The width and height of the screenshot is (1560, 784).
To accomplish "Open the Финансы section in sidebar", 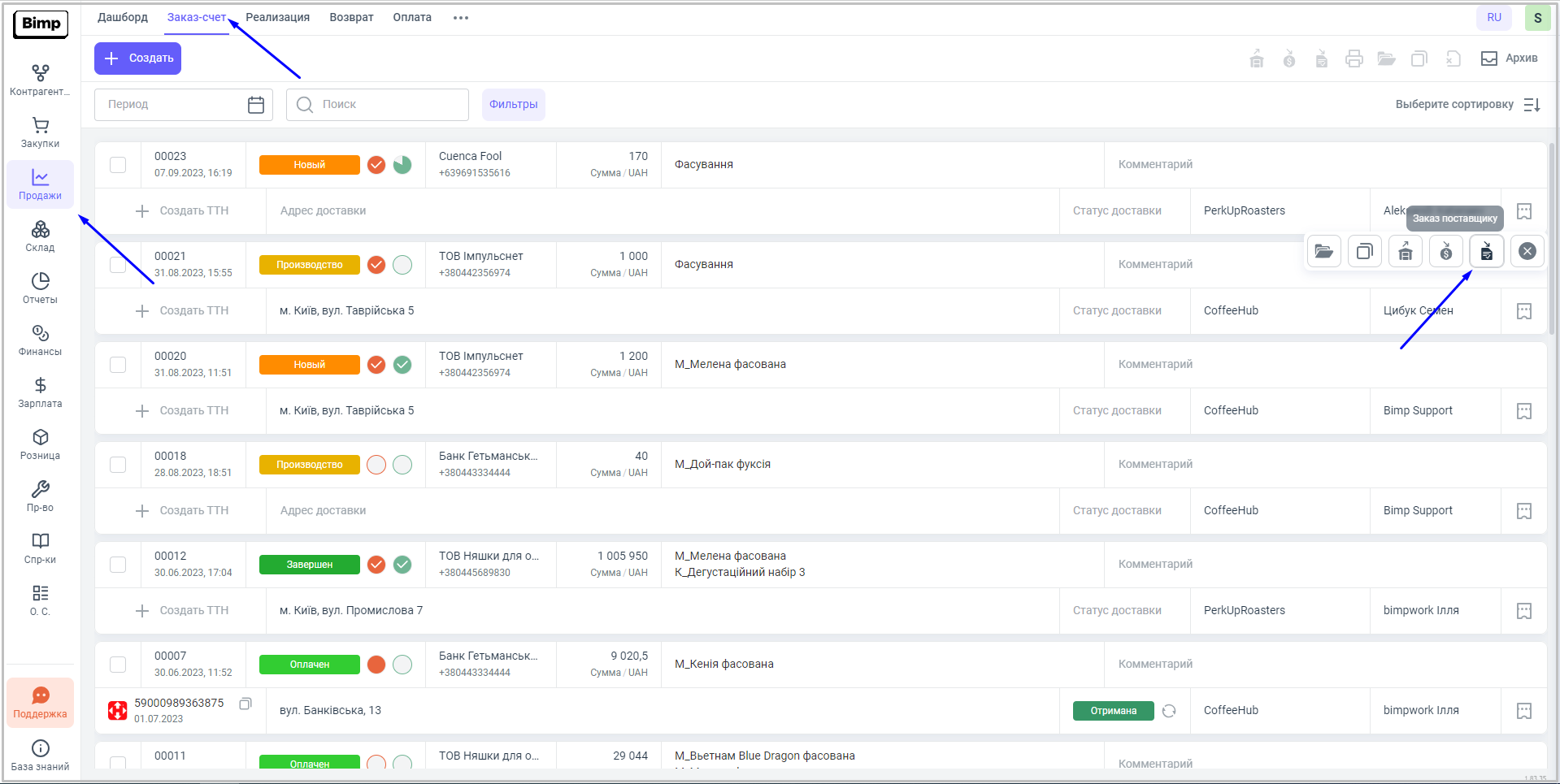I will click(40, 340).
